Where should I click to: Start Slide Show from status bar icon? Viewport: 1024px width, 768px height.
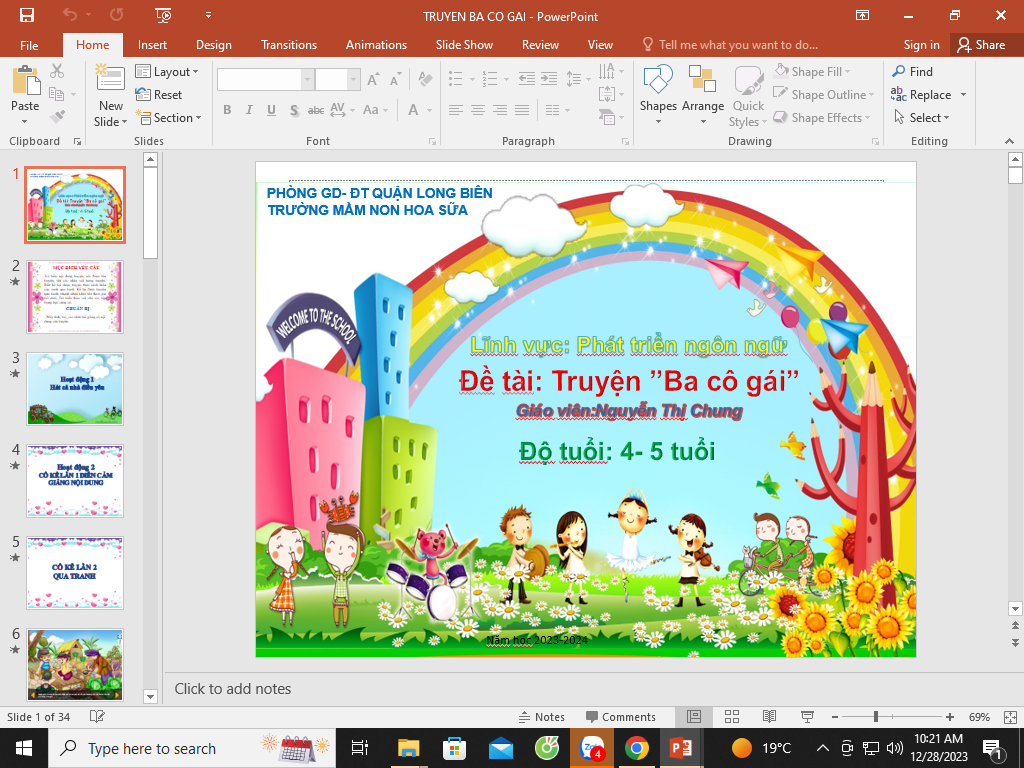tap(806, 717)
